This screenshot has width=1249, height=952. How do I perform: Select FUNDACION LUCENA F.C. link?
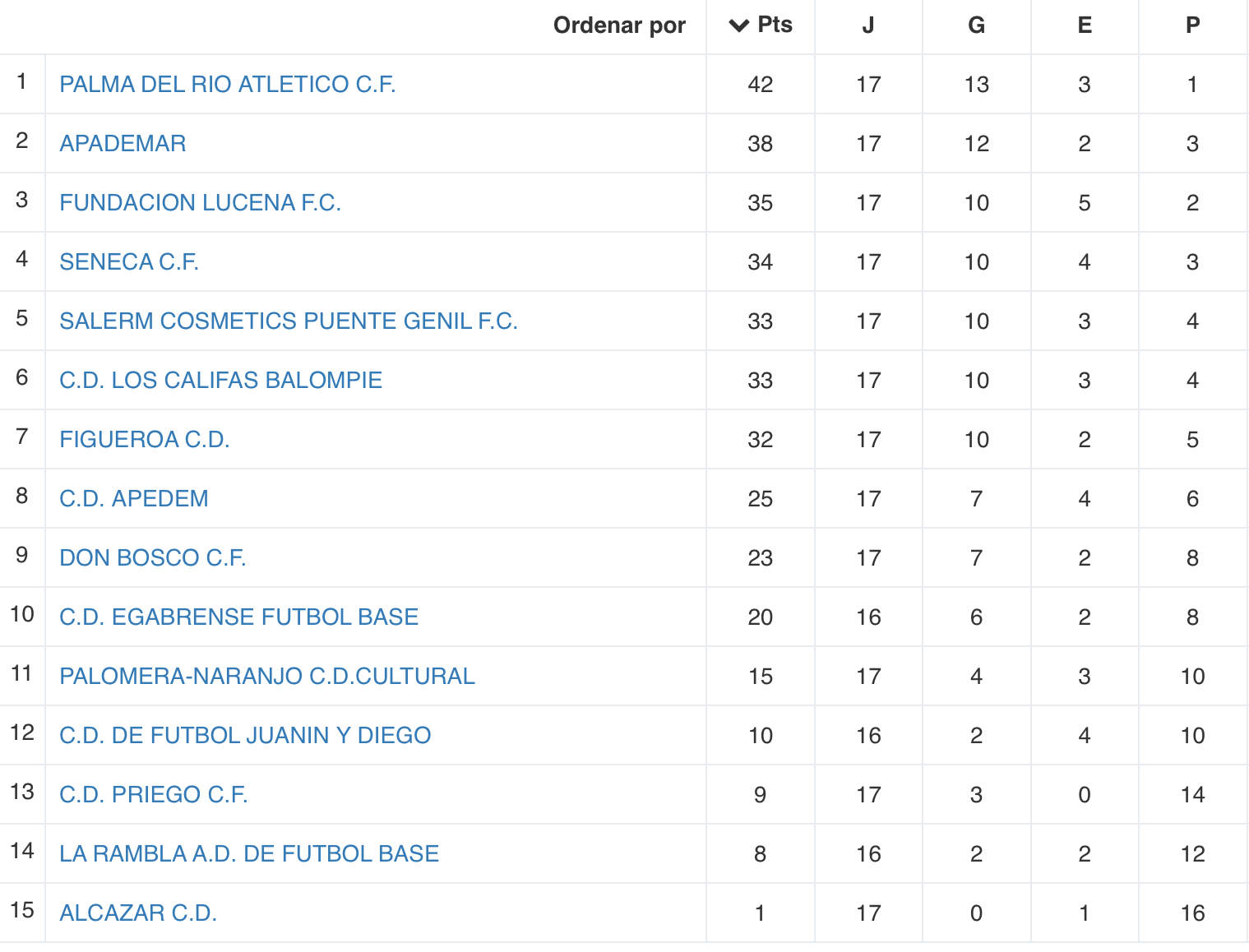coord(201,202)
